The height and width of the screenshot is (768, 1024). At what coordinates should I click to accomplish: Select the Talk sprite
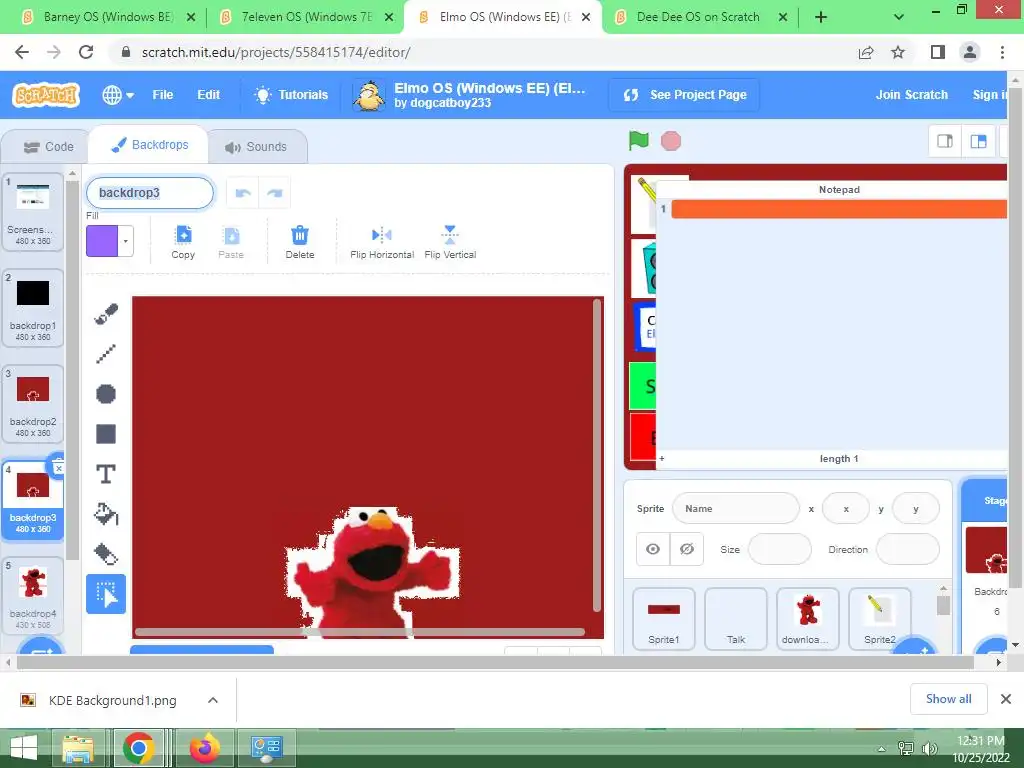[736, 618]
